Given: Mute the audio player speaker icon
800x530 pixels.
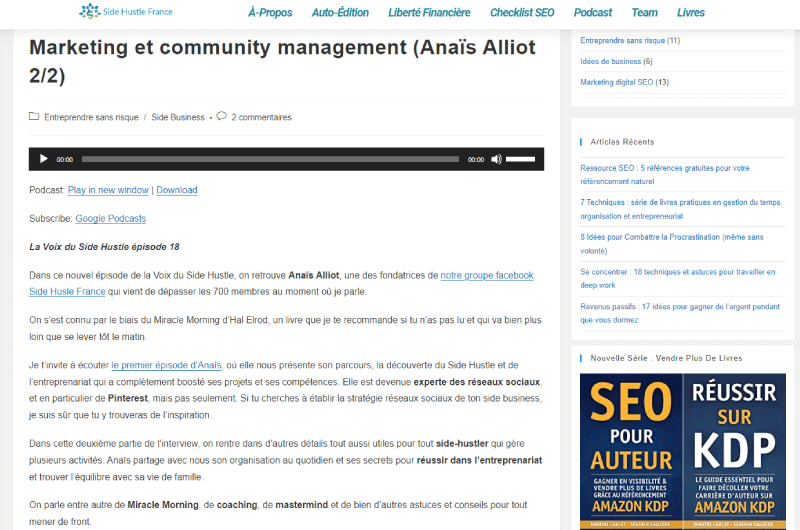Looking at the screenshot, I should pos(496,159).
